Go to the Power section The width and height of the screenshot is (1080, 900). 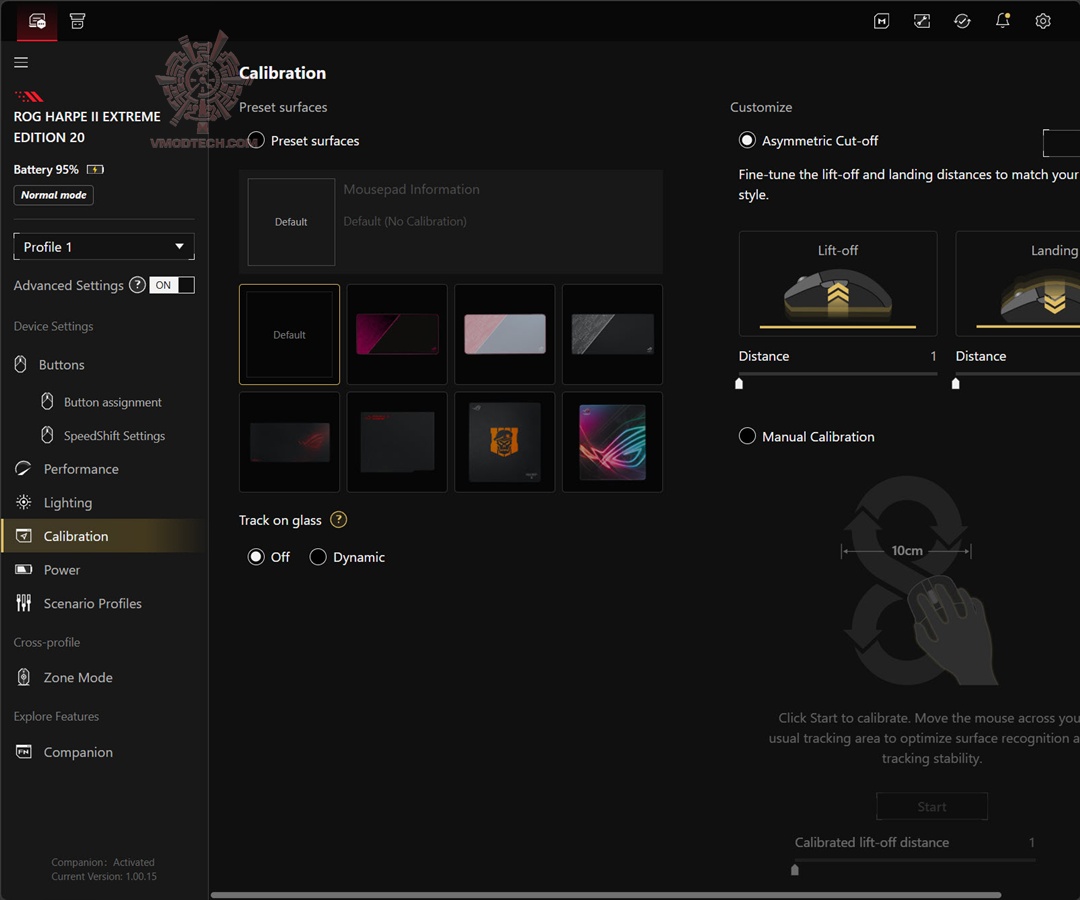tap(62, 569)
